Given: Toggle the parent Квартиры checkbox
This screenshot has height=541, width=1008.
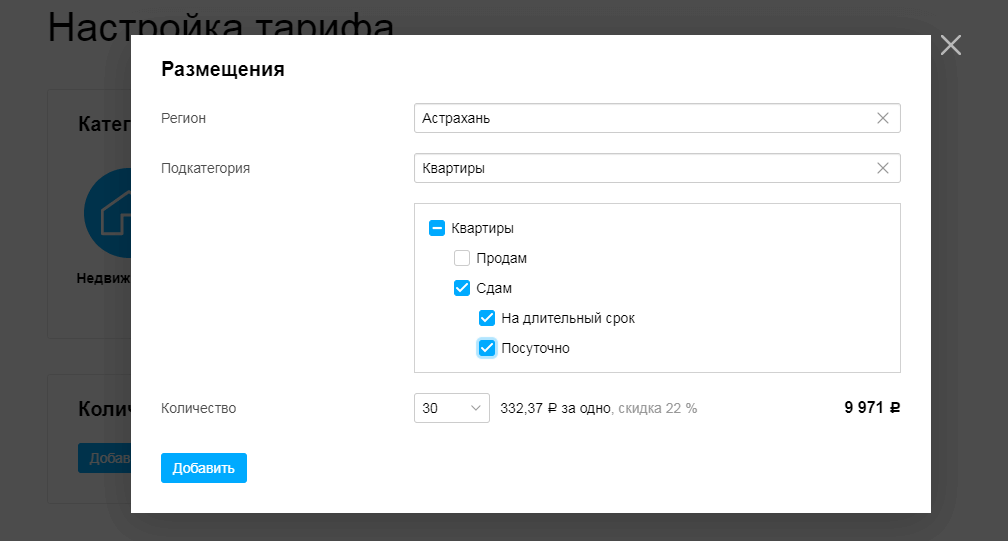Looking at the screenshot, I should [x=437, y=228].
